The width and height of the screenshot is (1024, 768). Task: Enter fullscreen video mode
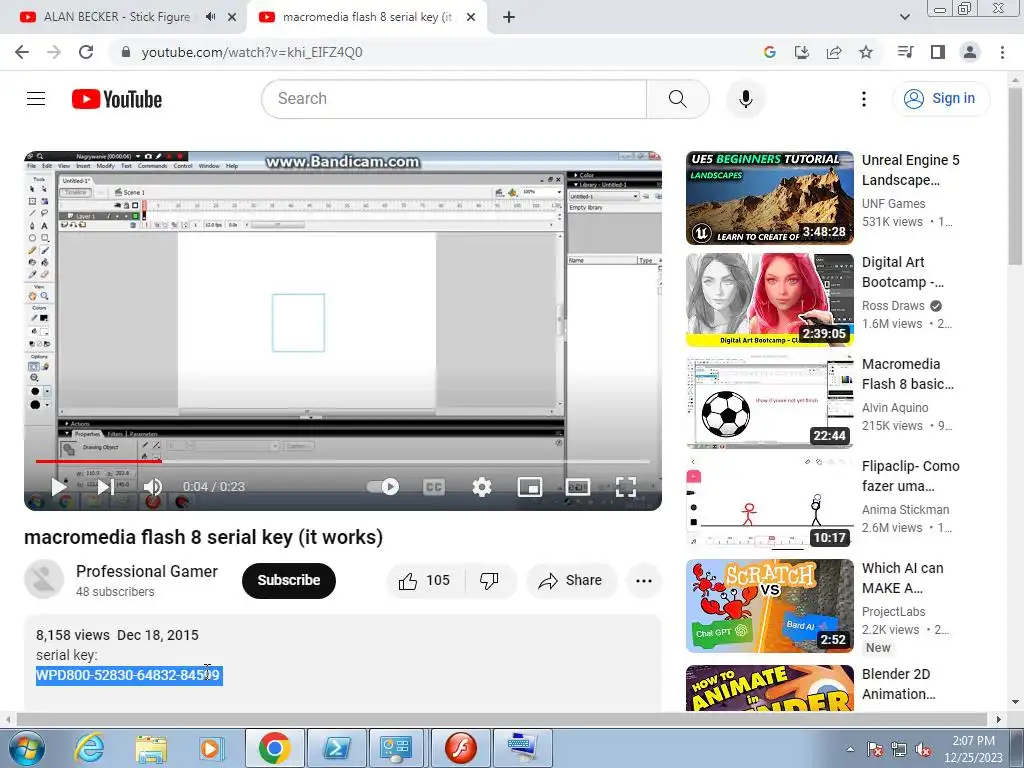click(x=626, y=487)
